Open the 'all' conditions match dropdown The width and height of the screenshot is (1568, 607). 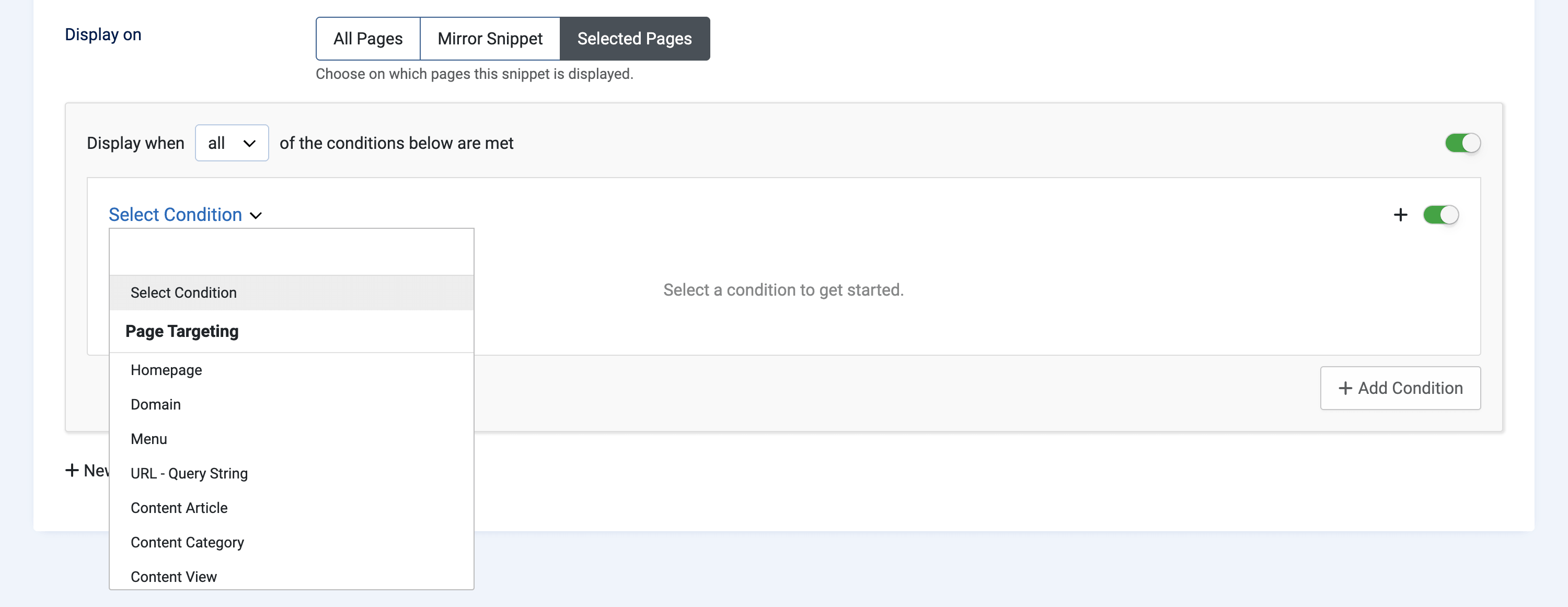point(232,143)
